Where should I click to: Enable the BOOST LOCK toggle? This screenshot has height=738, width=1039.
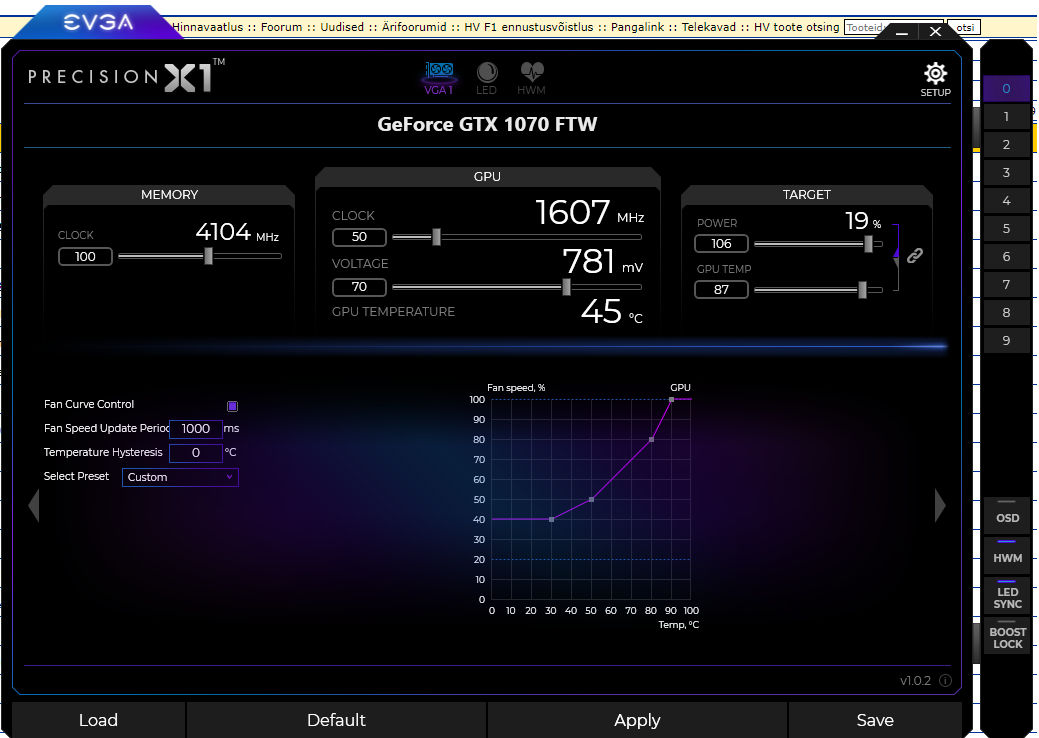pyautogui.click(x=1007, y=634)
